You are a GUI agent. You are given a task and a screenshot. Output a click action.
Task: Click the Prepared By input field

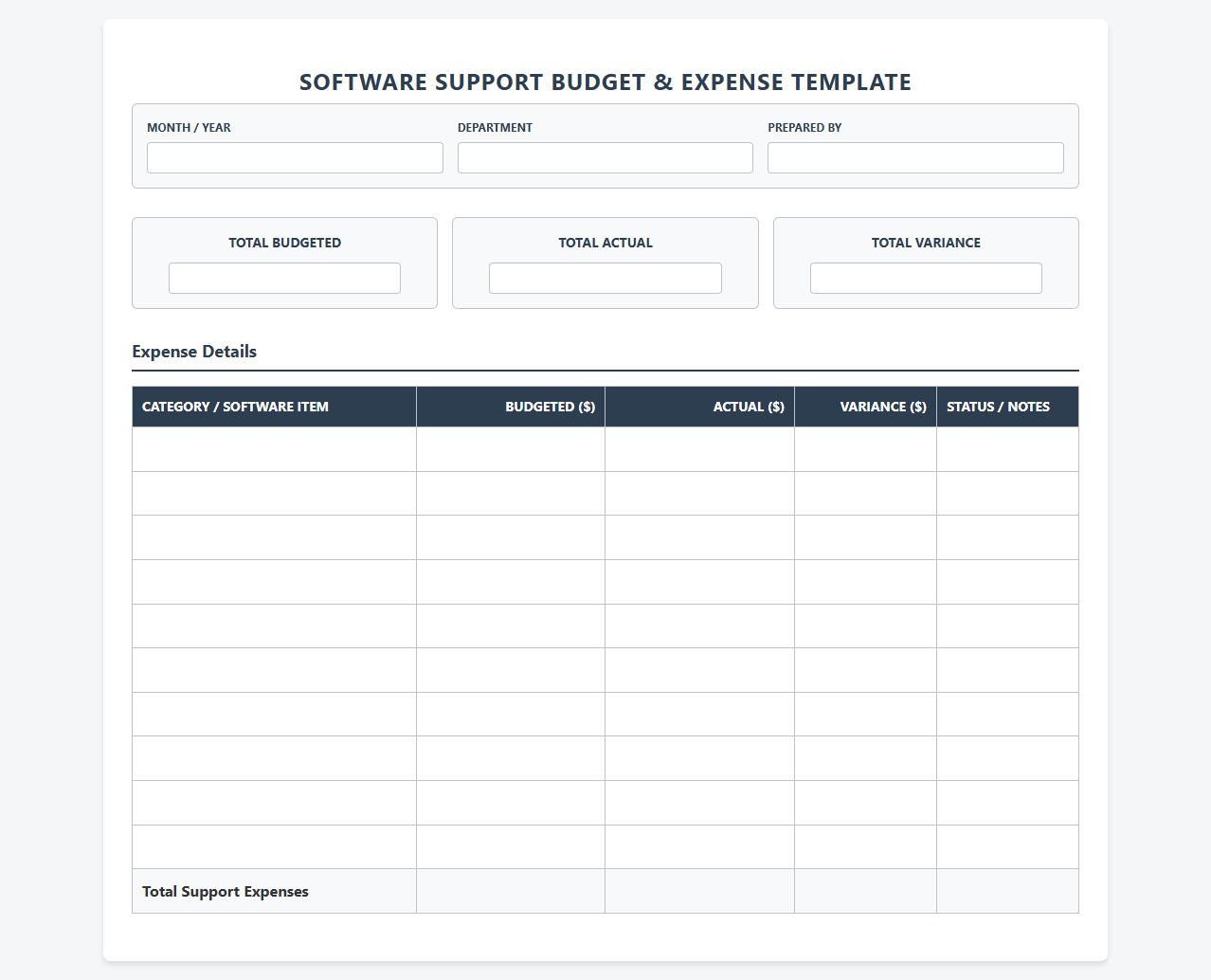tap(915, 157)
